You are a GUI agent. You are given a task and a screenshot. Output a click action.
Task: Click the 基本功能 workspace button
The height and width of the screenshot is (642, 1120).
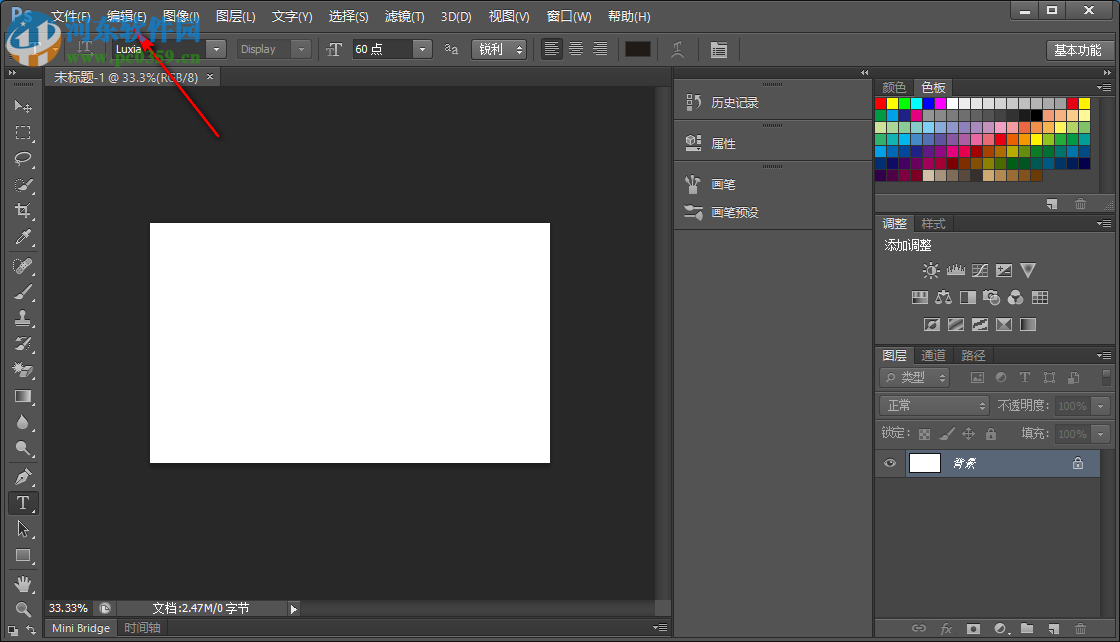pyautogui.click(x=1080, y=48)
